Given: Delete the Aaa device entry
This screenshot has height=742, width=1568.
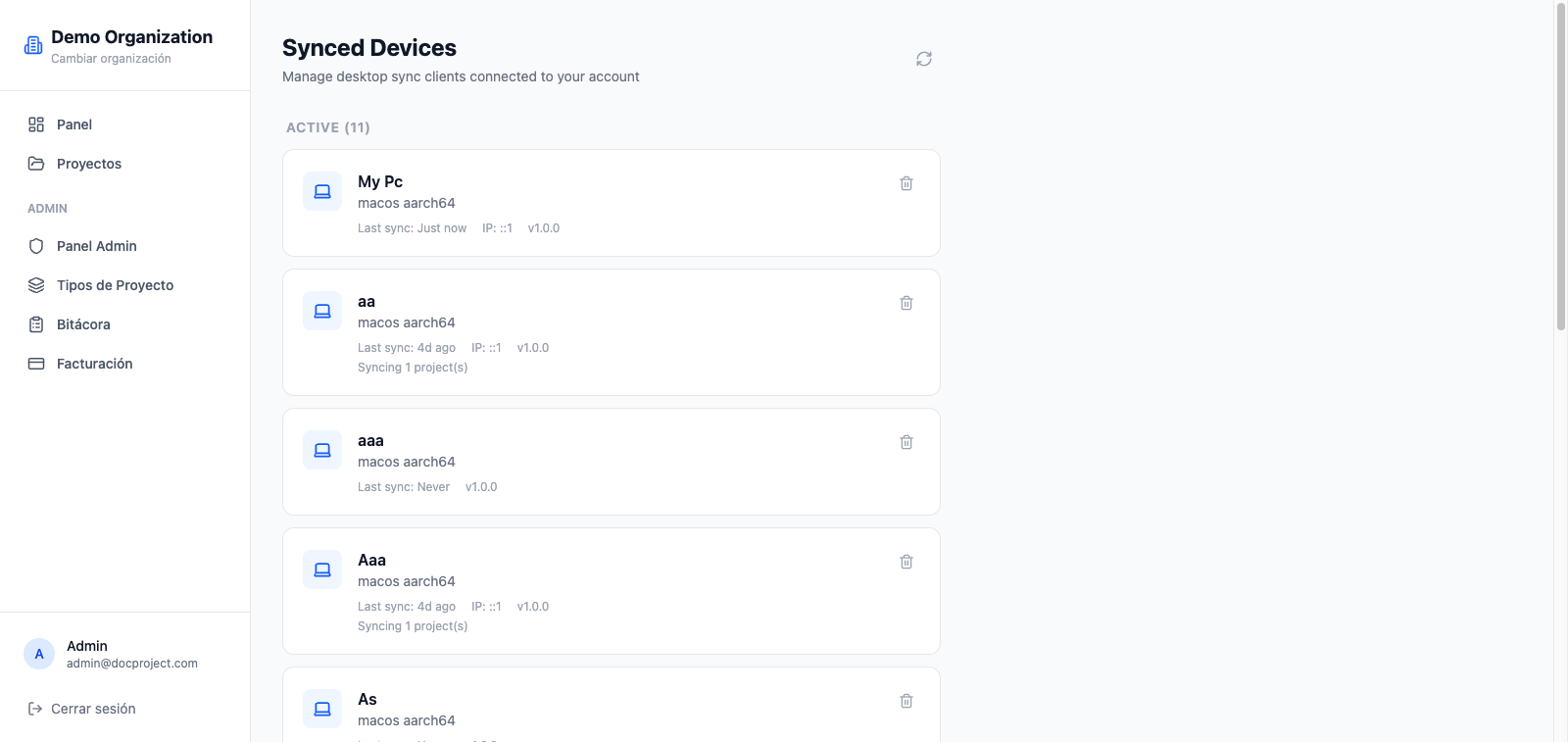Looking at the screenshot, I should (x=906, y=562).
